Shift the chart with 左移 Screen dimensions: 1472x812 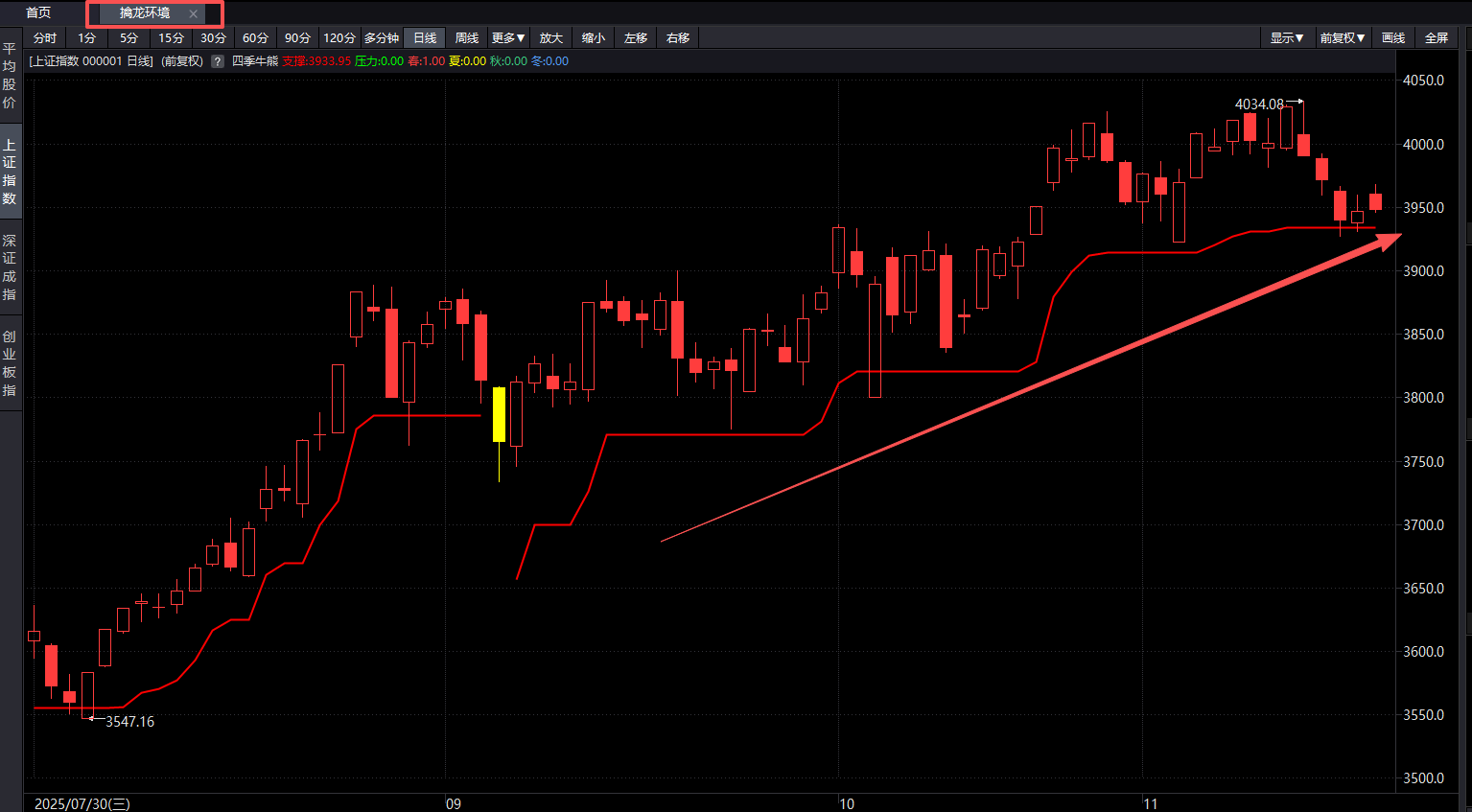coord(636,38)
